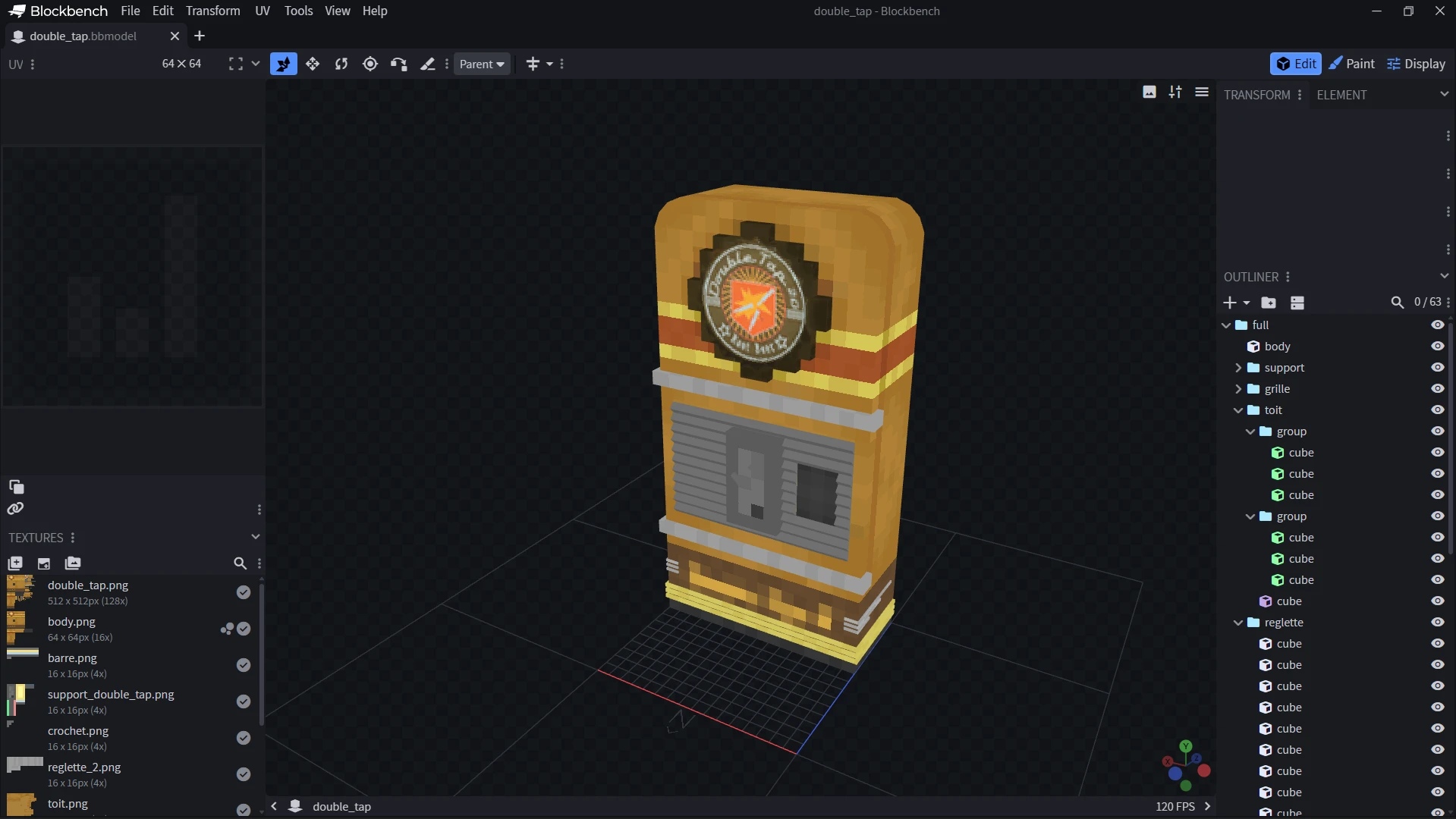Select the Vertex Snap tool
Image resolution: width=1456 pixels, height=819 pixels.
(399, 64)
